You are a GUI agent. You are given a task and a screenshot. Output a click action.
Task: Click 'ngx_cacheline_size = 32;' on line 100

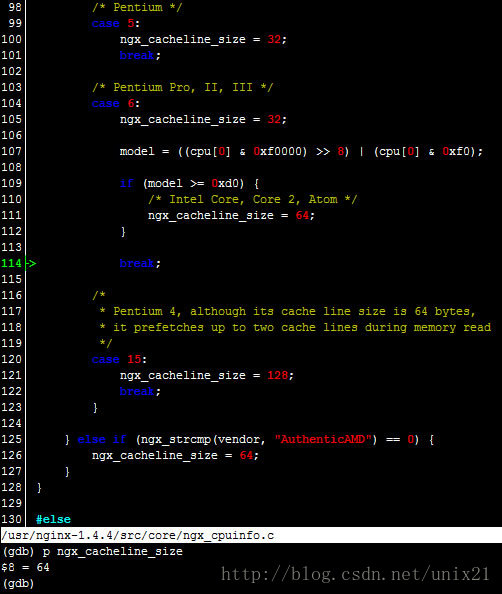click(x=203, y=39)
